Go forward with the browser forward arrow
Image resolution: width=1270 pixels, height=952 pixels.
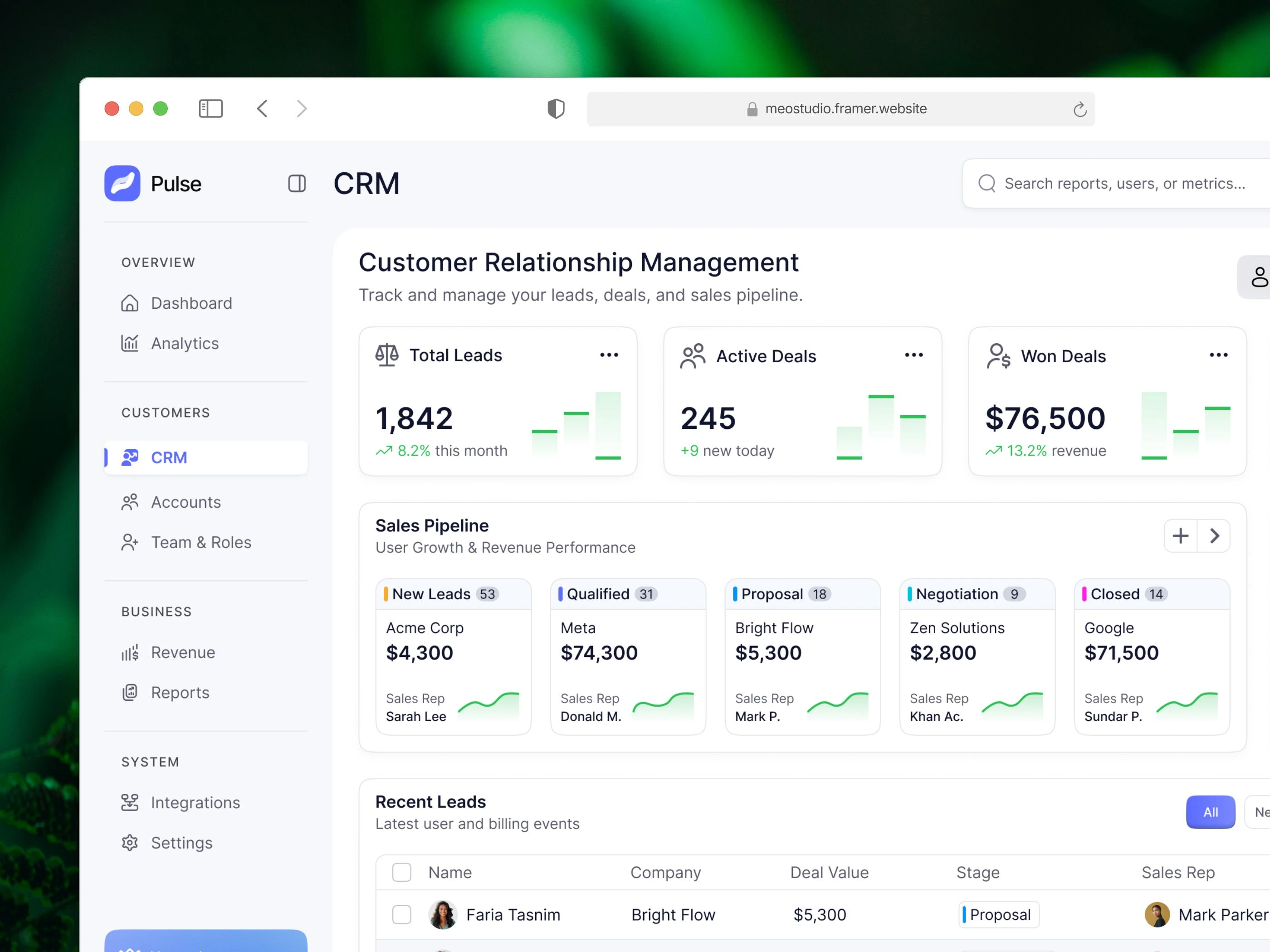tap(302, 108)
